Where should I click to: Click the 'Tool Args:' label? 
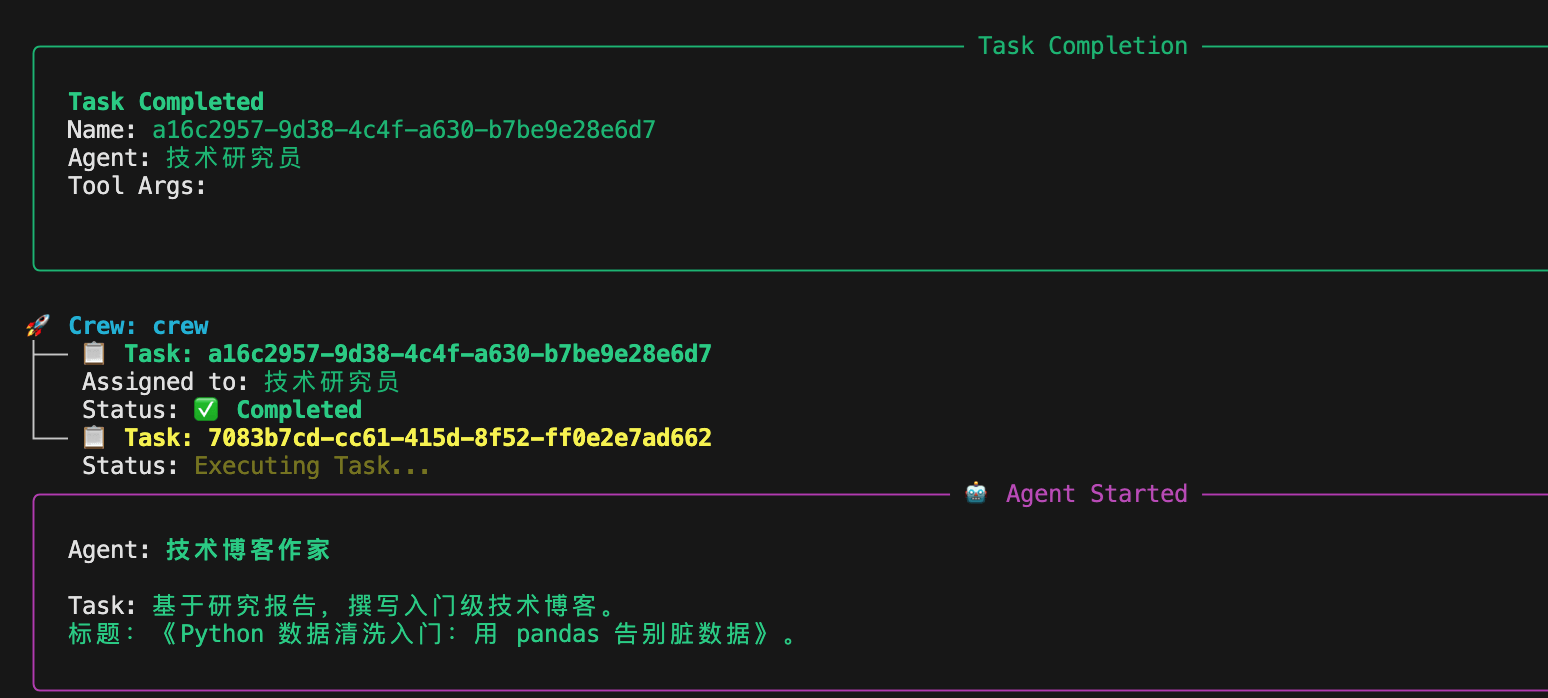137,186
